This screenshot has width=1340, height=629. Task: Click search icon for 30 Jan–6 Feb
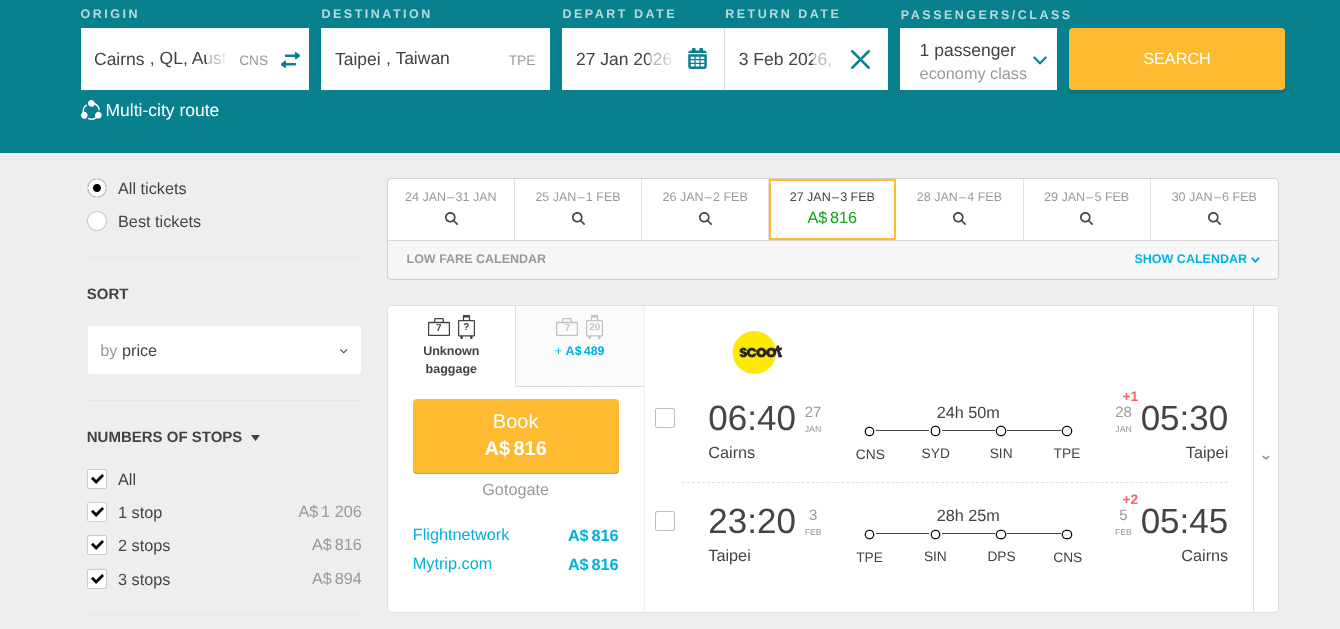point(1214,218)
